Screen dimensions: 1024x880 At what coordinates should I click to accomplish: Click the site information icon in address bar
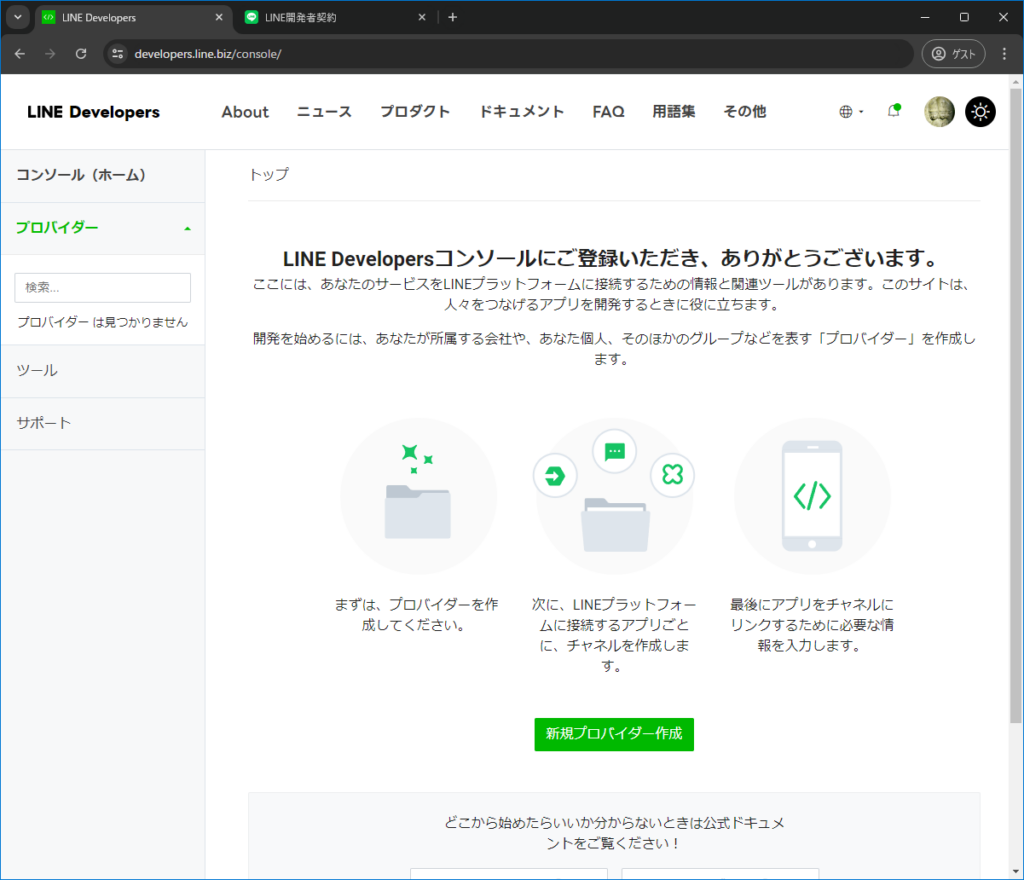tap(118, 54)
